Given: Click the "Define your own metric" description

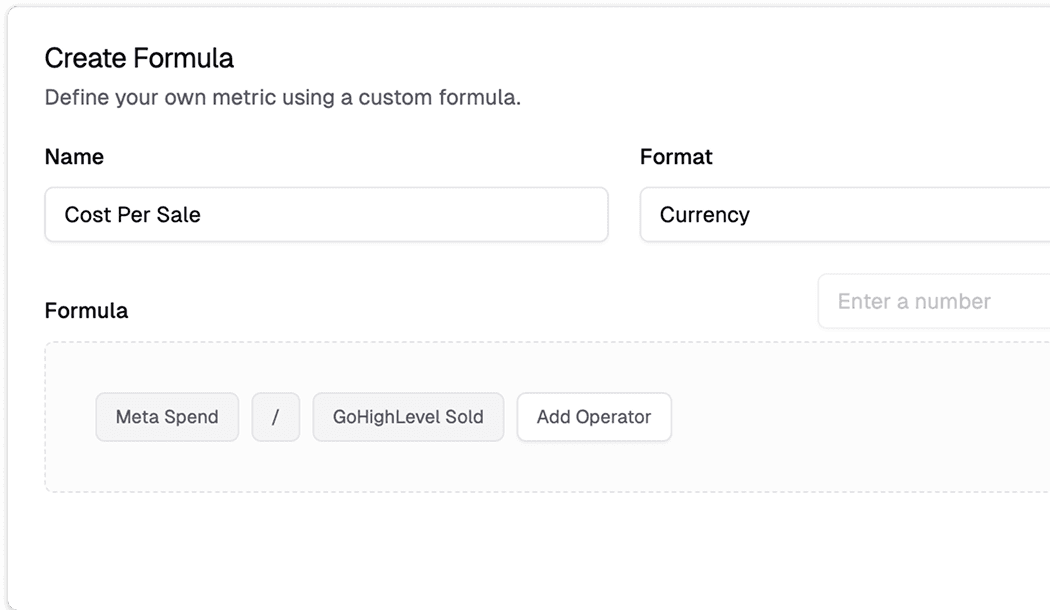Looking at the screenshot, I should tap(283, 98).
